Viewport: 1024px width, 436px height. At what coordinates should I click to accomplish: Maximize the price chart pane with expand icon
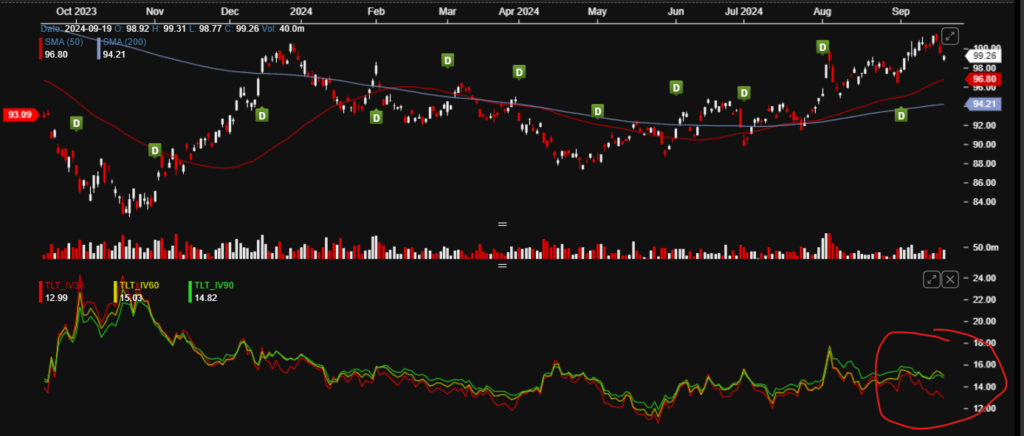coord(951,37)
